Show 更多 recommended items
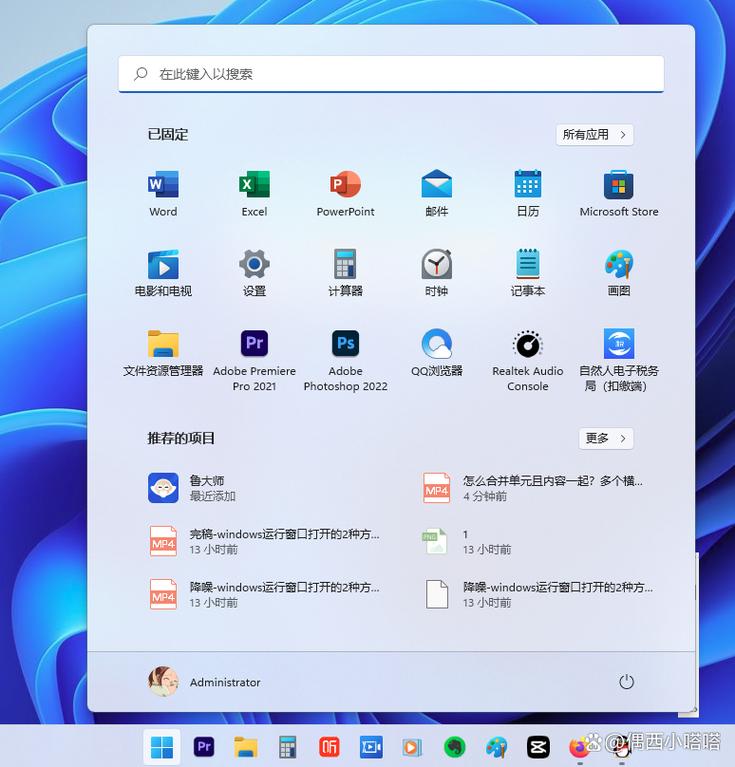 click(x=606, y=438)
